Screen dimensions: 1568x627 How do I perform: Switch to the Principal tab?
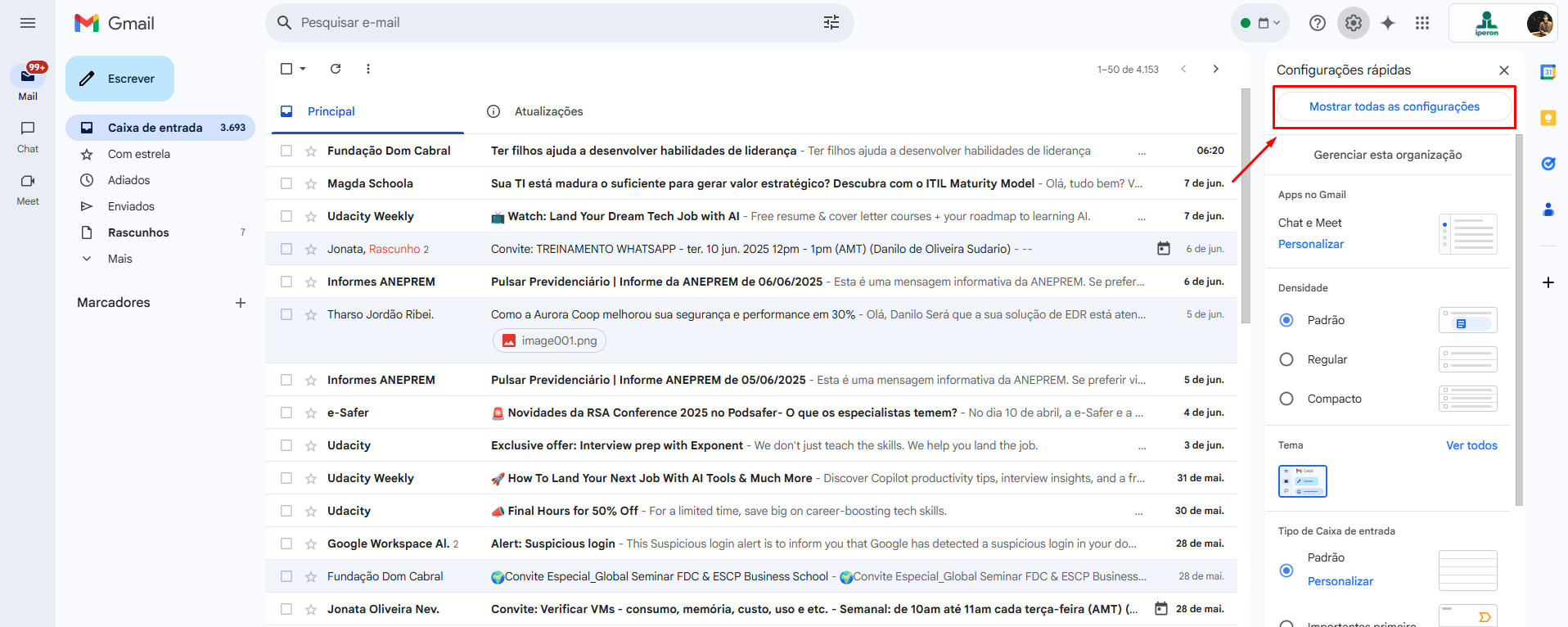tap(367, 111)
